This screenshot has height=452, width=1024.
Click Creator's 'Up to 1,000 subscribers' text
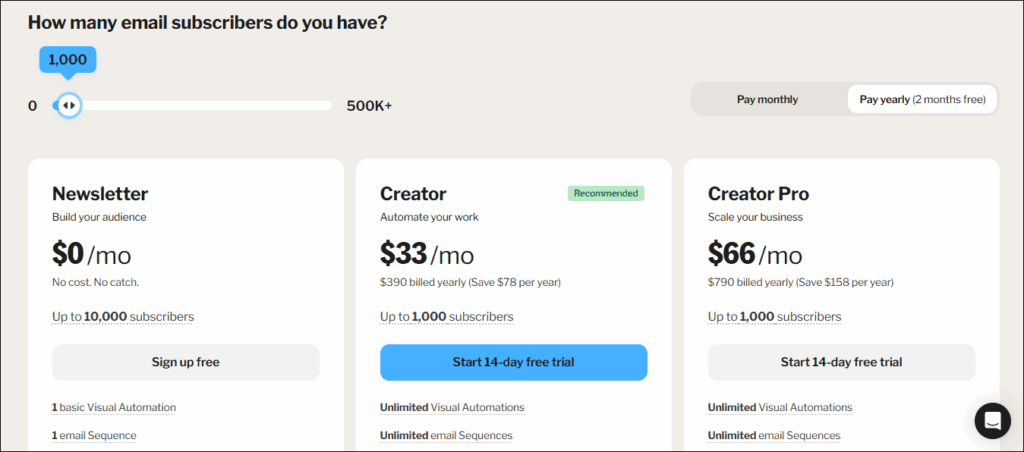[x=446, y=317]
